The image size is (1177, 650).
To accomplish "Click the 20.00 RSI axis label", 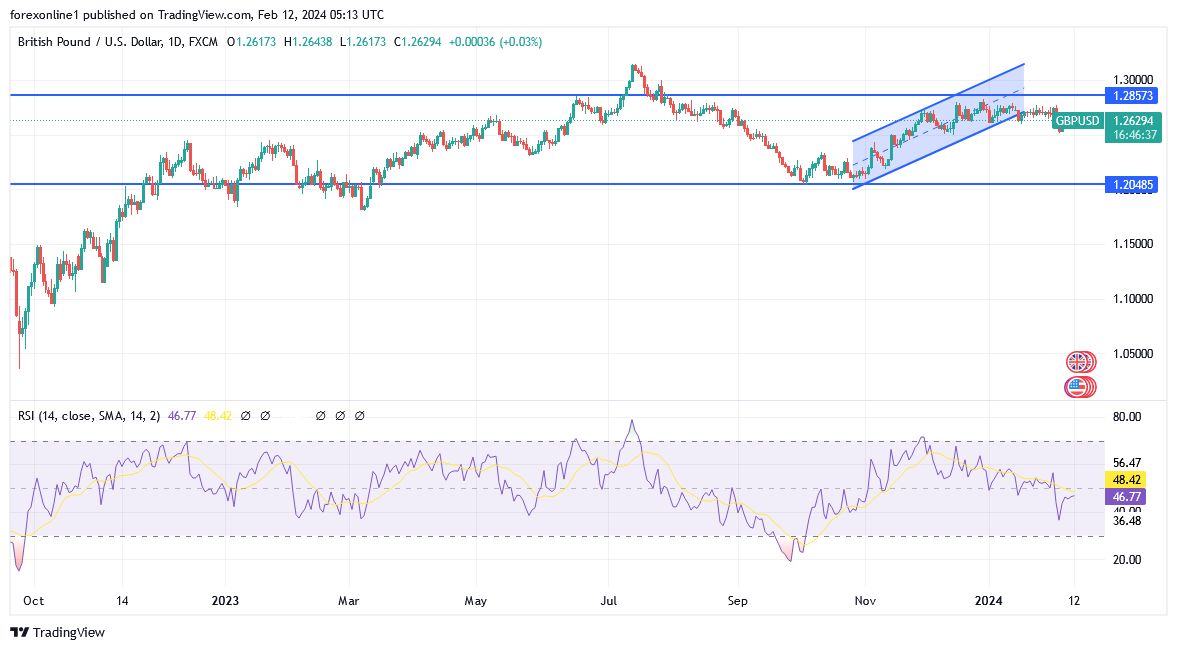I will click(1127, 560).
